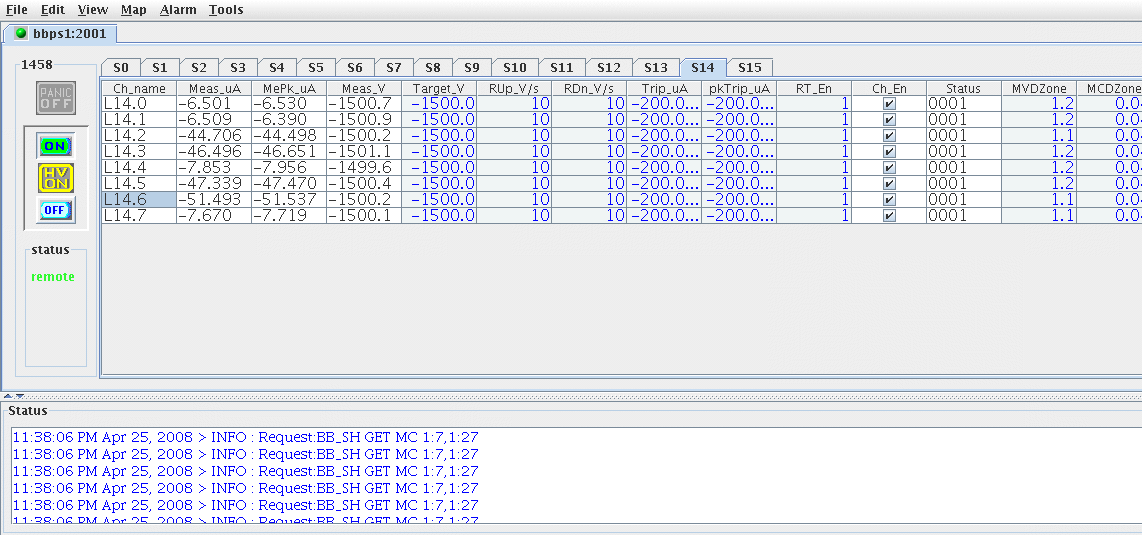Viewport: 1142px width, 536px height.
Task: Click the Ch_name column header
Action: [x=139, y=88]
